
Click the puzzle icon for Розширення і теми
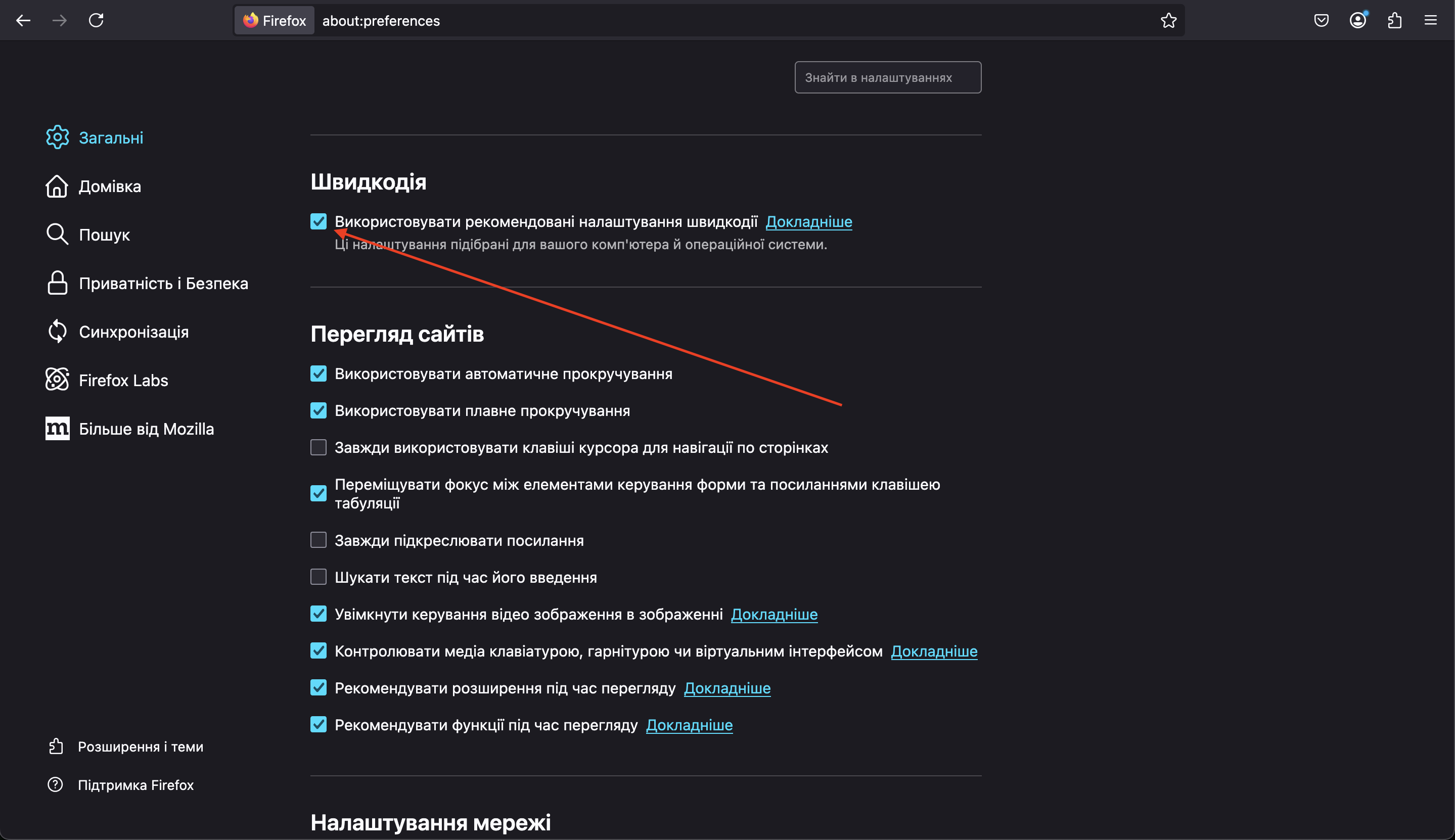click(56, 746)
